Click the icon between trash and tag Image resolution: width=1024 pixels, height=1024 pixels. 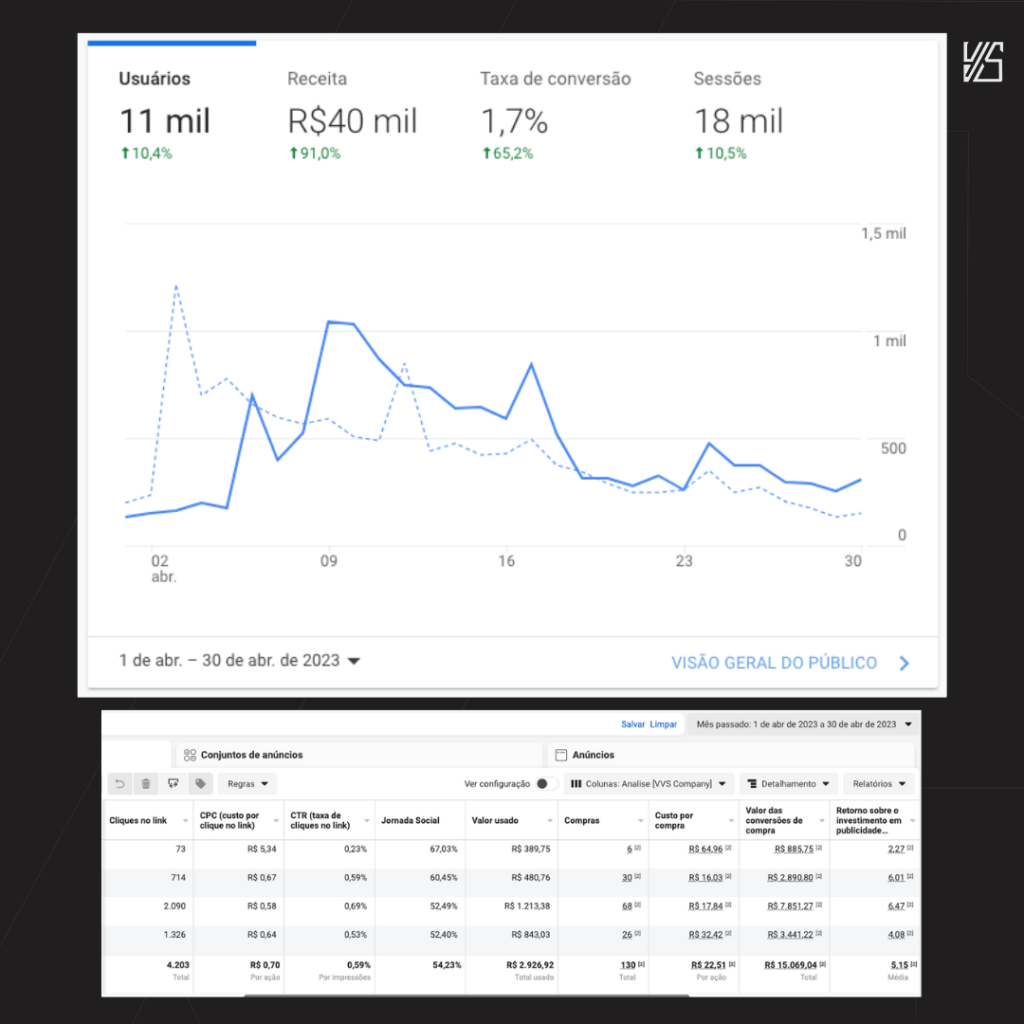[x=174, y=784]
